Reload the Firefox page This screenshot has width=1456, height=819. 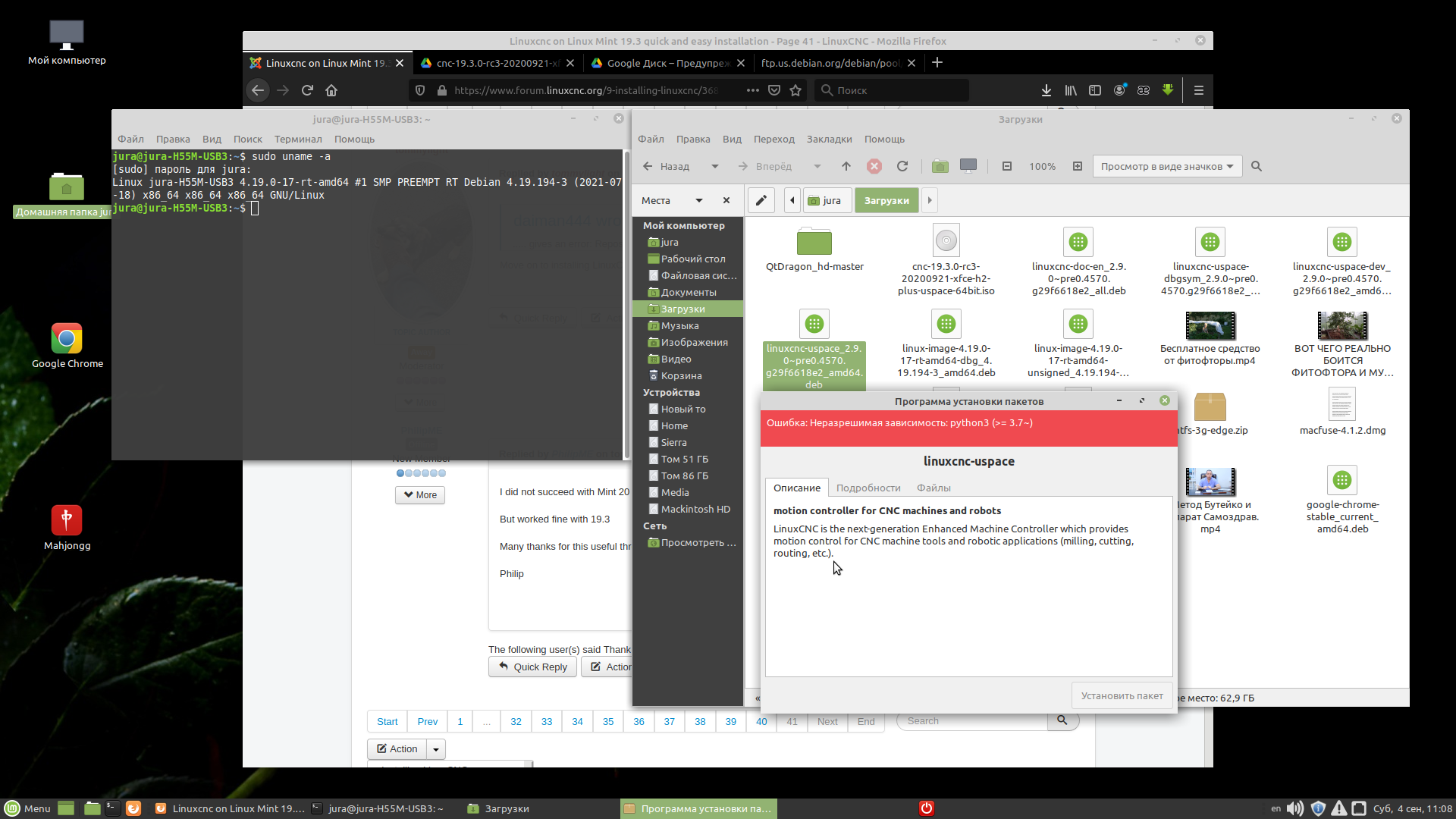point(307,90)
